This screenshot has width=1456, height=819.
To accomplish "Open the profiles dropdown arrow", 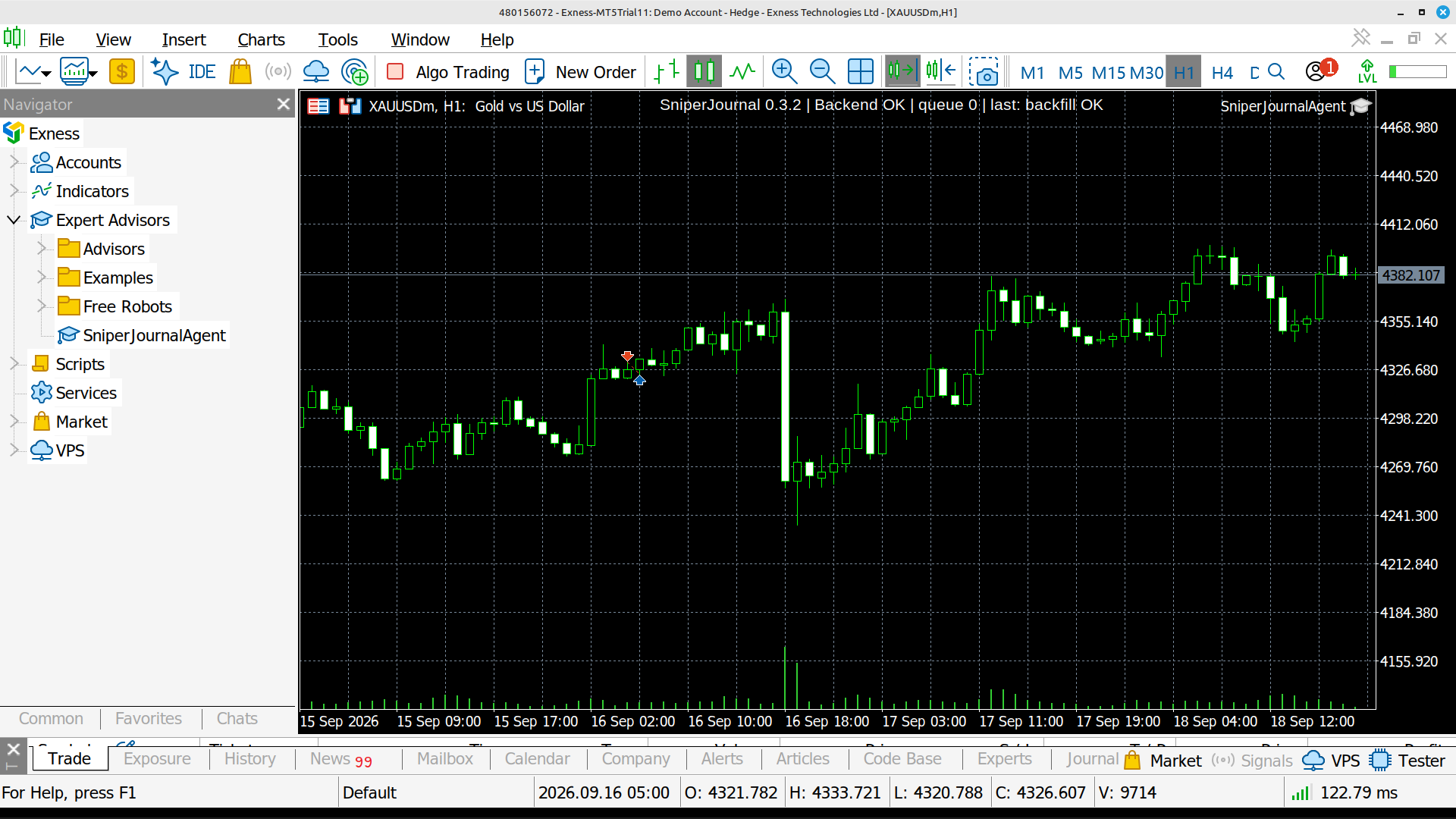I will [93, 74].
